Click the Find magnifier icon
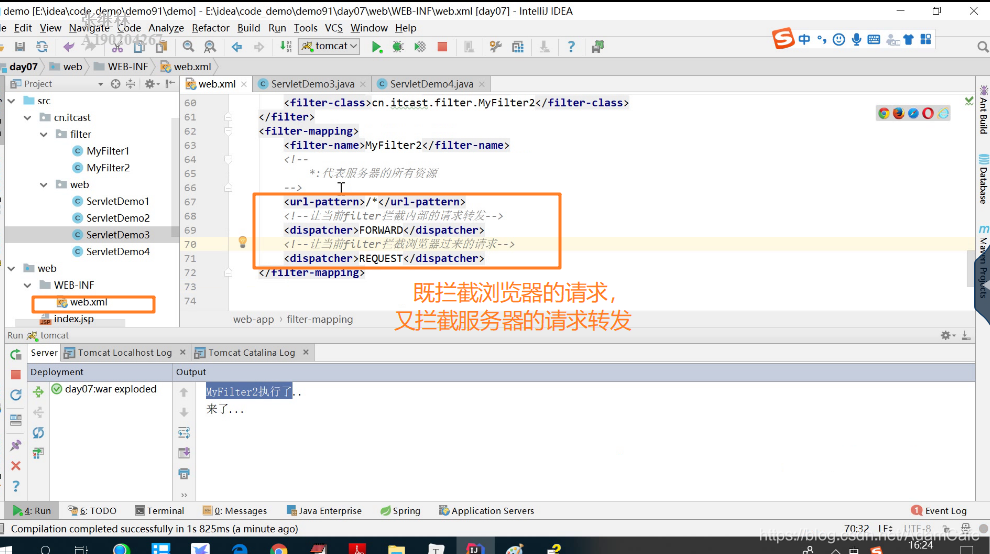Image resolution: width=990 pixels, height=554 pixels. pyautogui.click(x=188, y=47)
